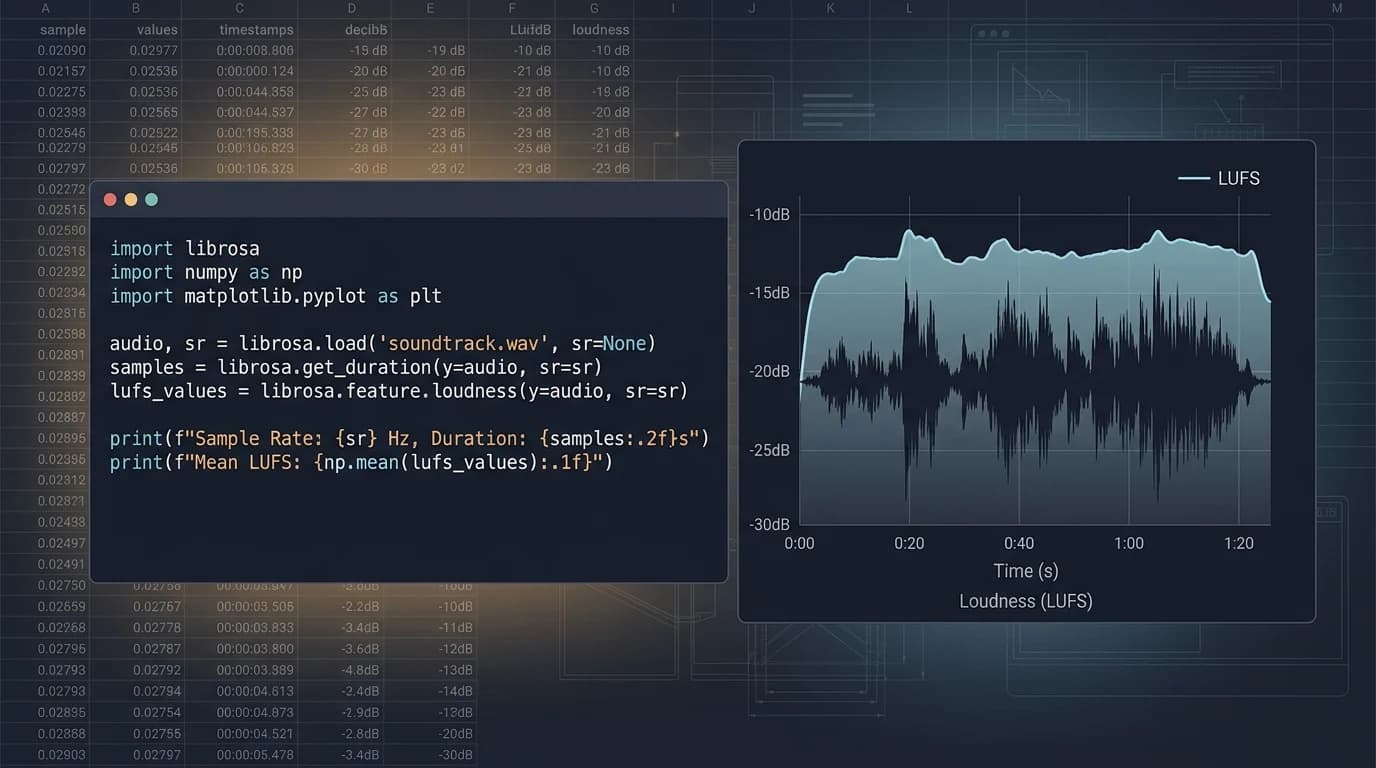Click the 'timestamps' header cell
The image size is (1376, 768).
coord(257,30)
